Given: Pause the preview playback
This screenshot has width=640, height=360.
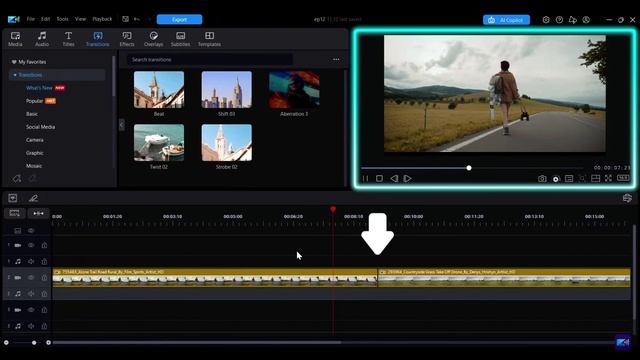Looking at the screenshot, I should pos(365,178).
